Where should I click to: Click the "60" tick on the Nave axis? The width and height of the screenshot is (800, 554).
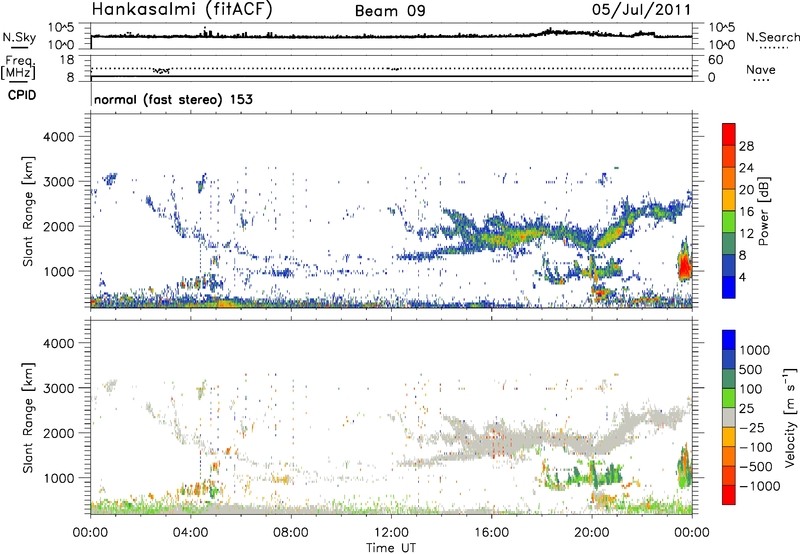(715, 60)
